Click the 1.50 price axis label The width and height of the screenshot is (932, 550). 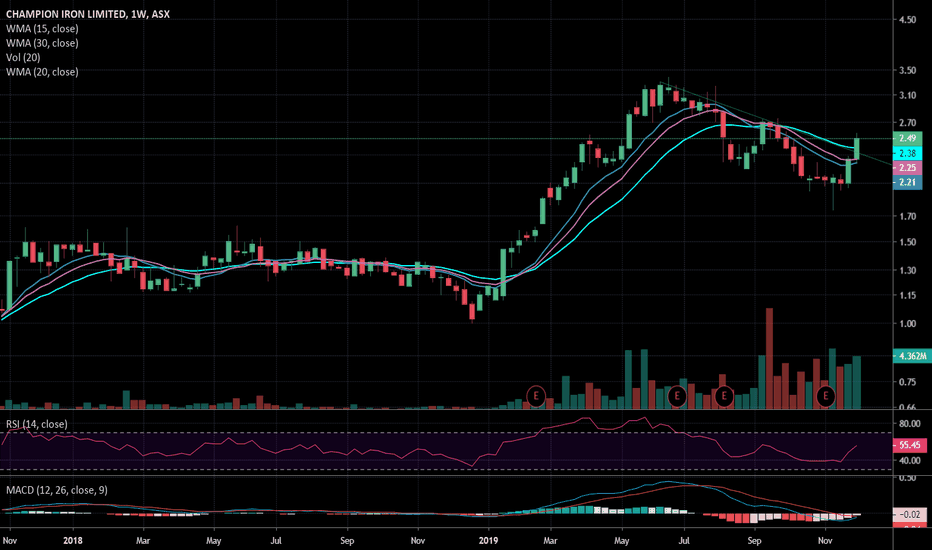[908, 242]
